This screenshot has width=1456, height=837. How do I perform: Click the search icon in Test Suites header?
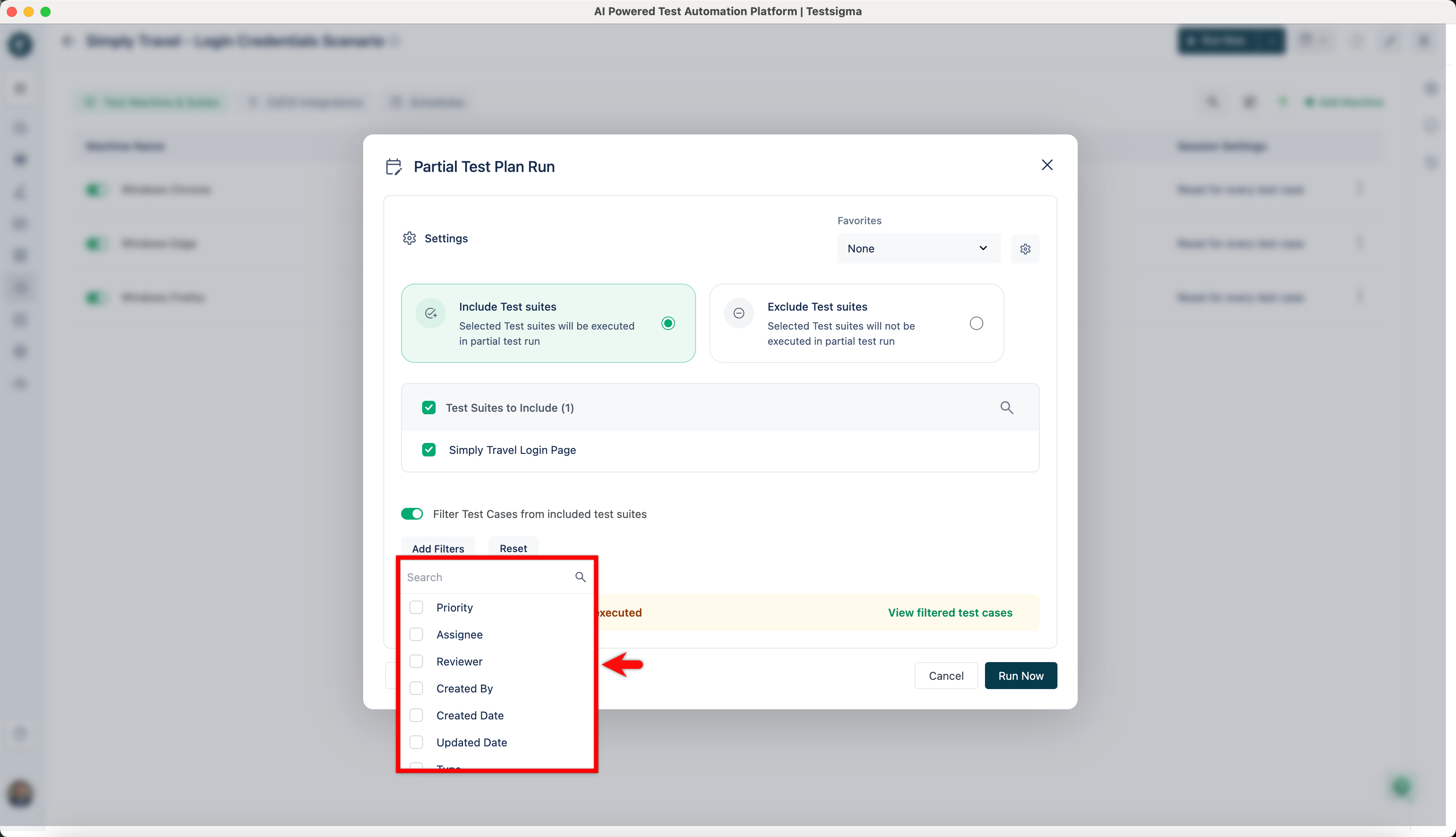[x=1006, y=408]
